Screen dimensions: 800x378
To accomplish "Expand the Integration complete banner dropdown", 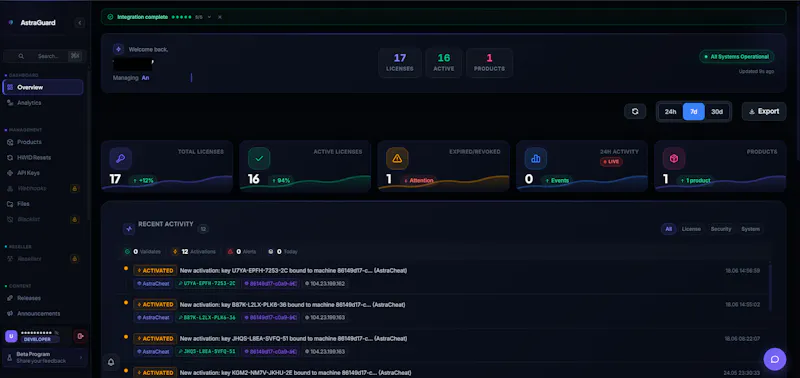I will point(209,17).
